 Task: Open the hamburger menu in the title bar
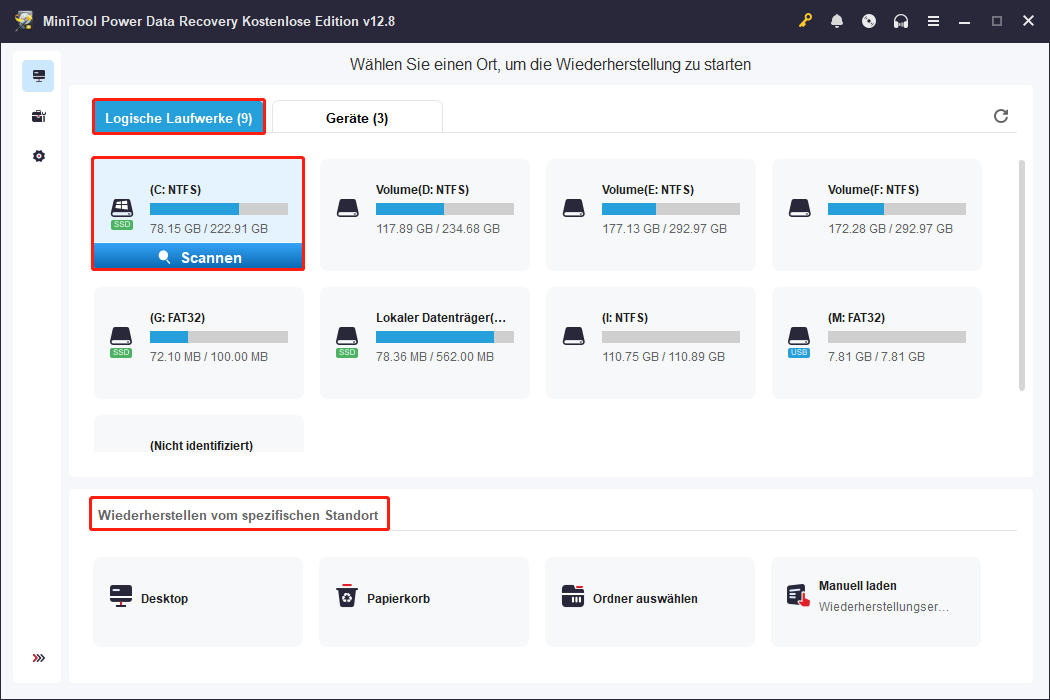(933, 20)
